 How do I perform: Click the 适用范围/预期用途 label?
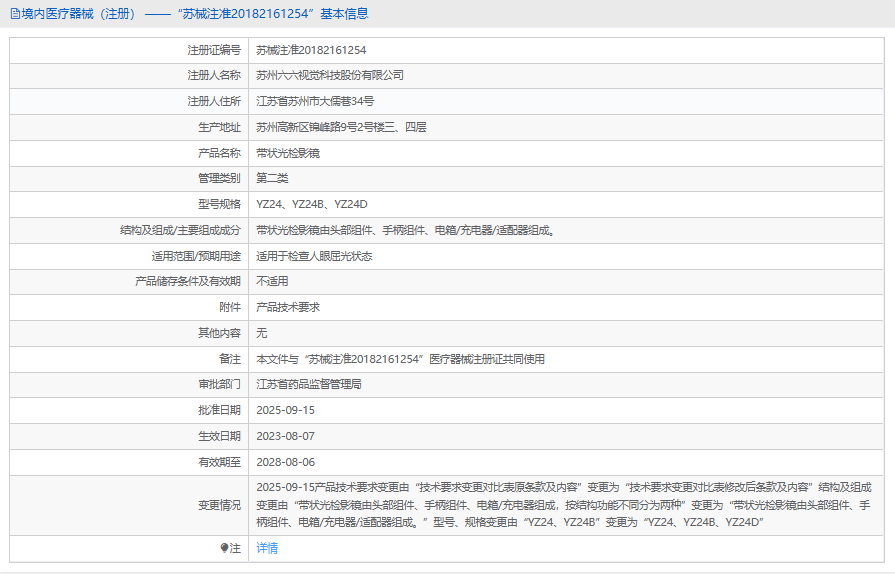[x=196, y=256]
